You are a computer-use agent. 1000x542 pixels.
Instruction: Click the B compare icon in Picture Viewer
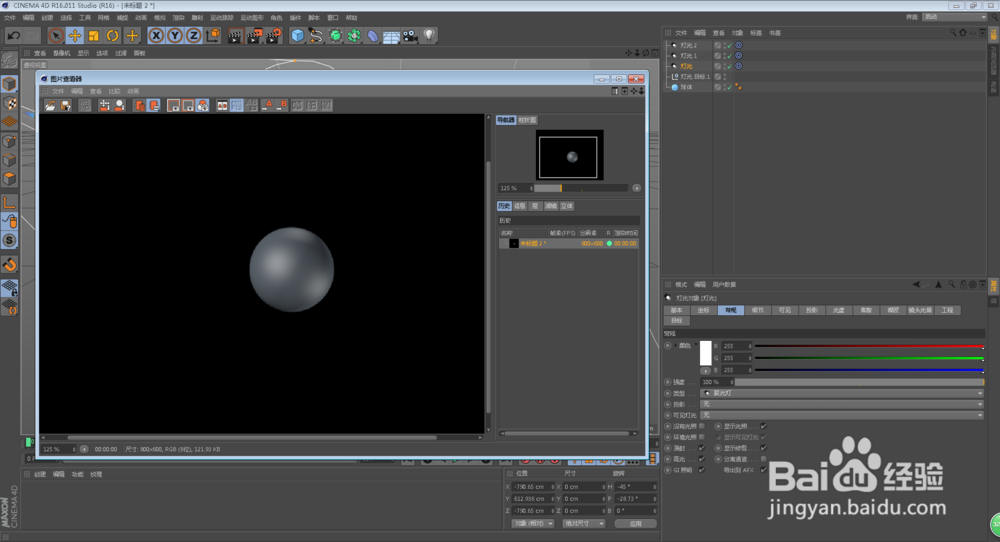pos(282,105)
